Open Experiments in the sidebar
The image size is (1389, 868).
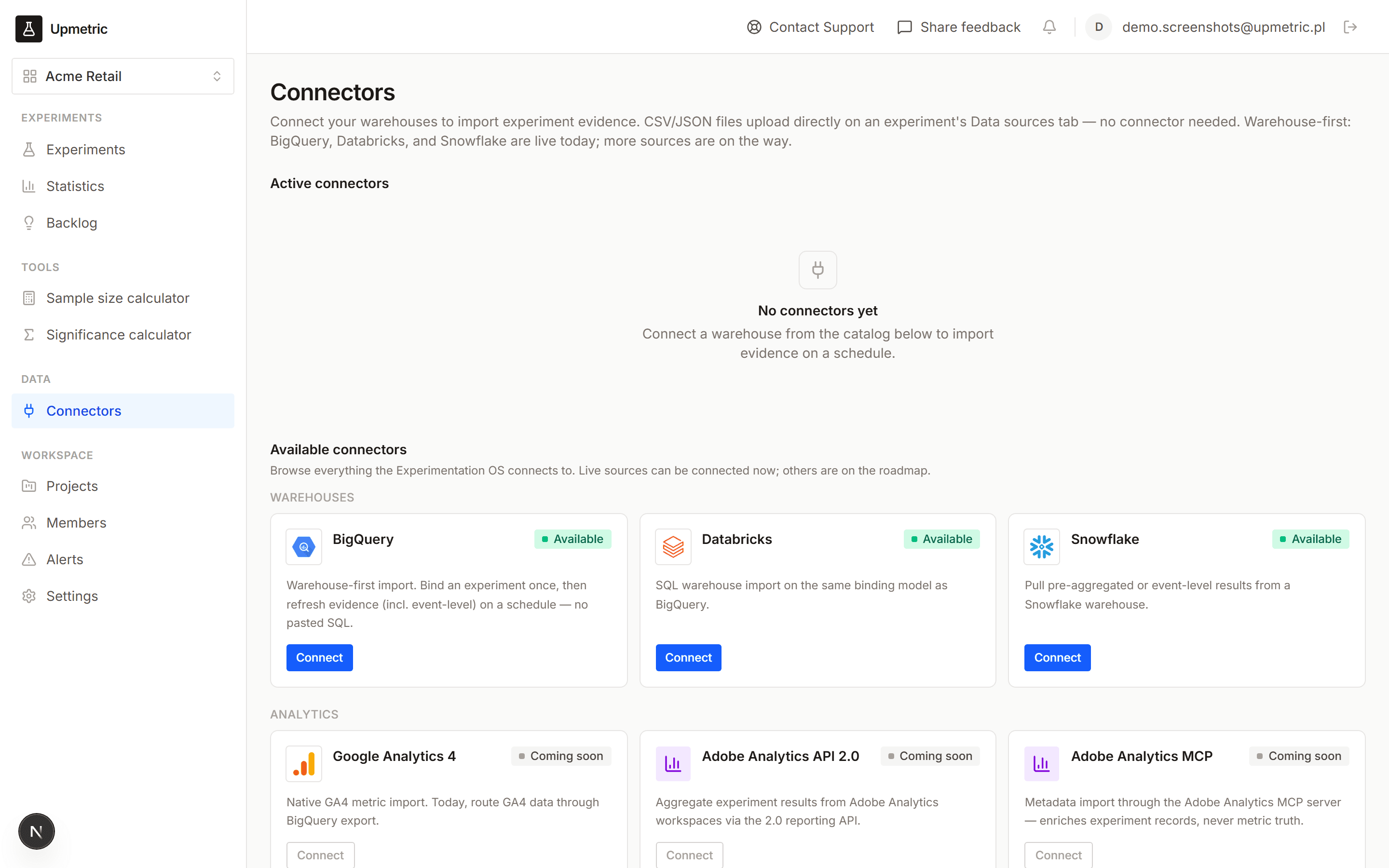tap(123, 149)
